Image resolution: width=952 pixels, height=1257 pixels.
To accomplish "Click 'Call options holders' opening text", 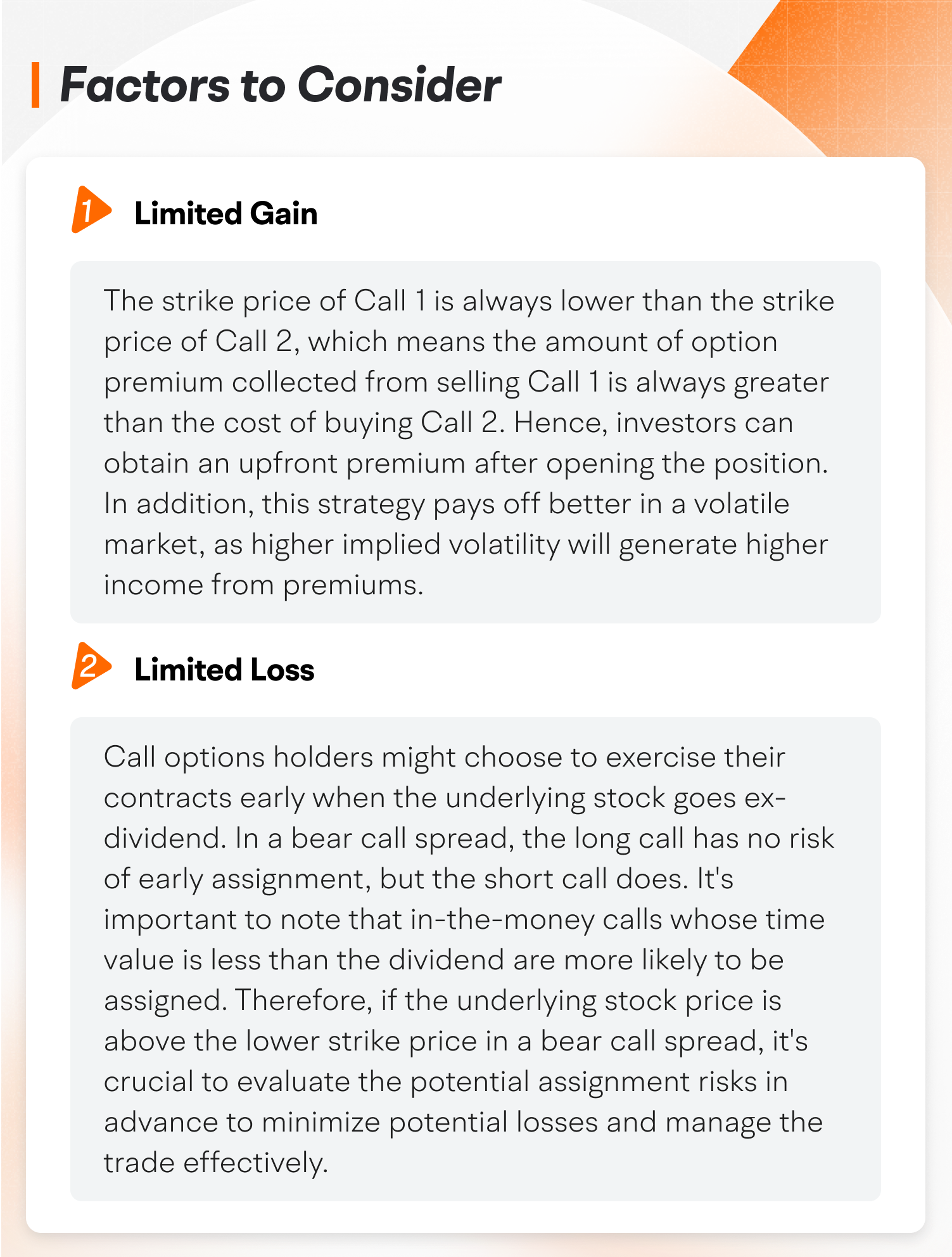I will 239,758.
